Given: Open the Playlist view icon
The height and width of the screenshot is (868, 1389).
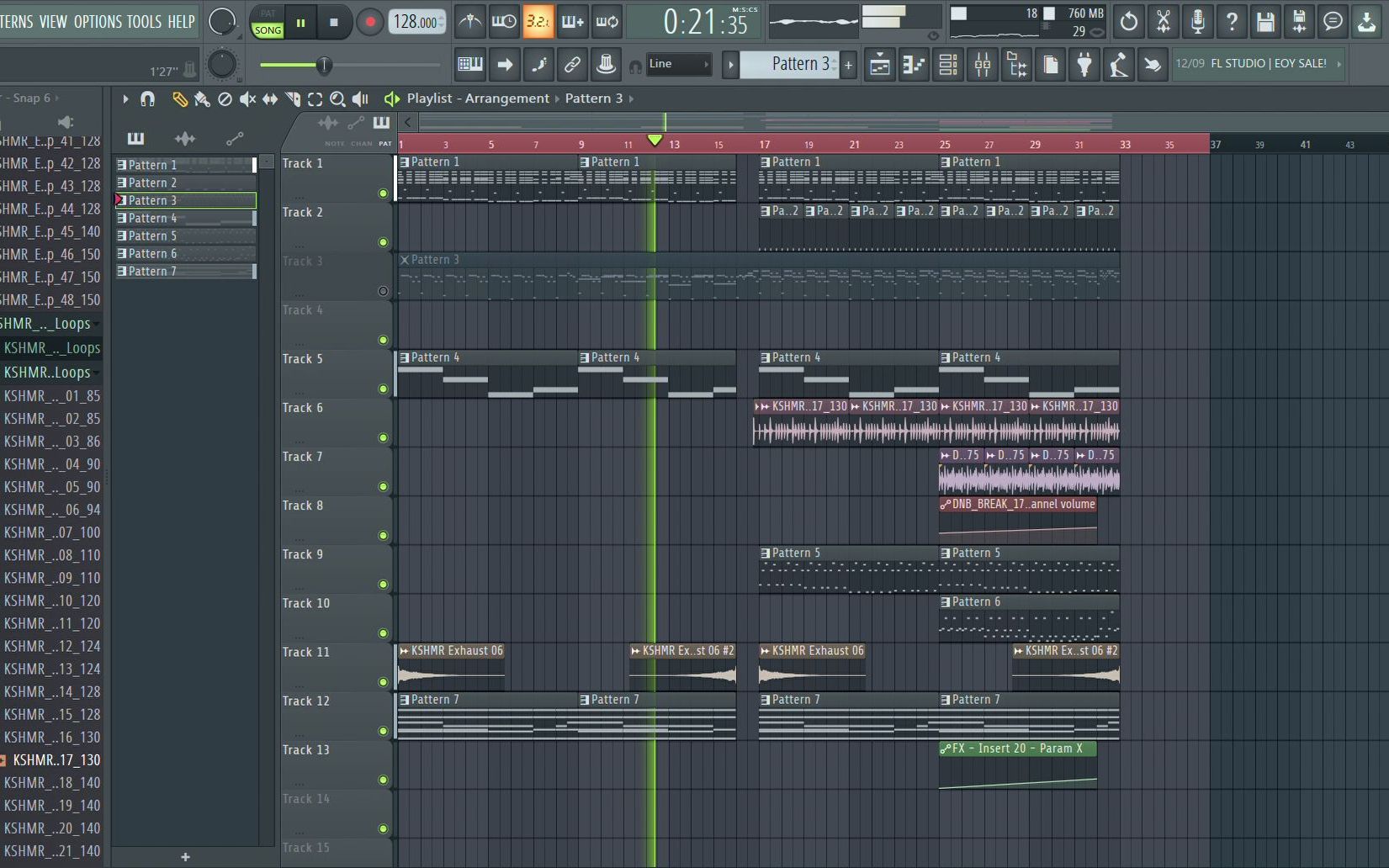Looking at the screenshot, I should click(x=880, y=65).
